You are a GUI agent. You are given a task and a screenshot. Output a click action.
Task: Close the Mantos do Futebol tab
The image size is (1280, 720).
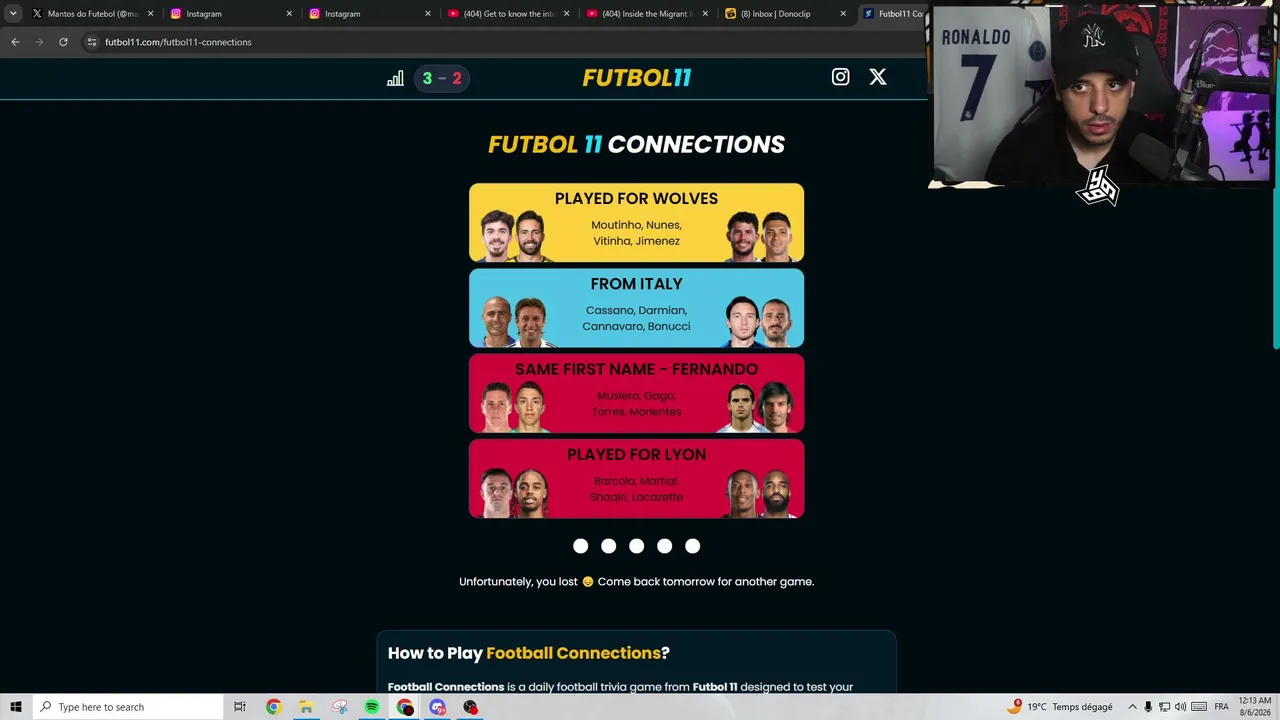tap(151, 14)
